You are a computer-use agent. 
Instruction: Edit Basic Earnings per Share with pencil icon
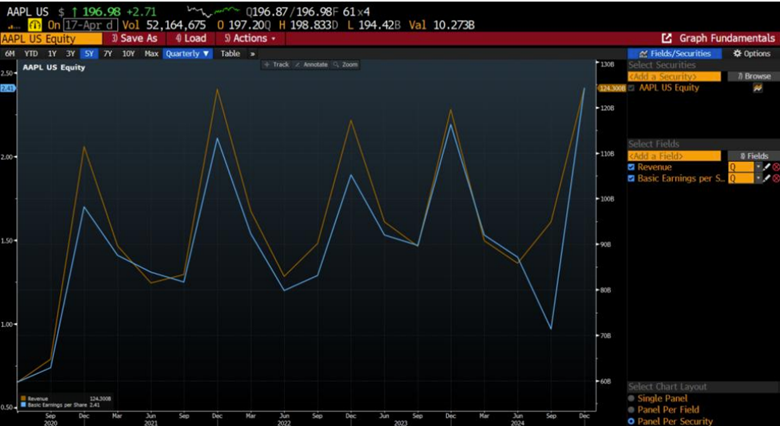tap(767, 178)
